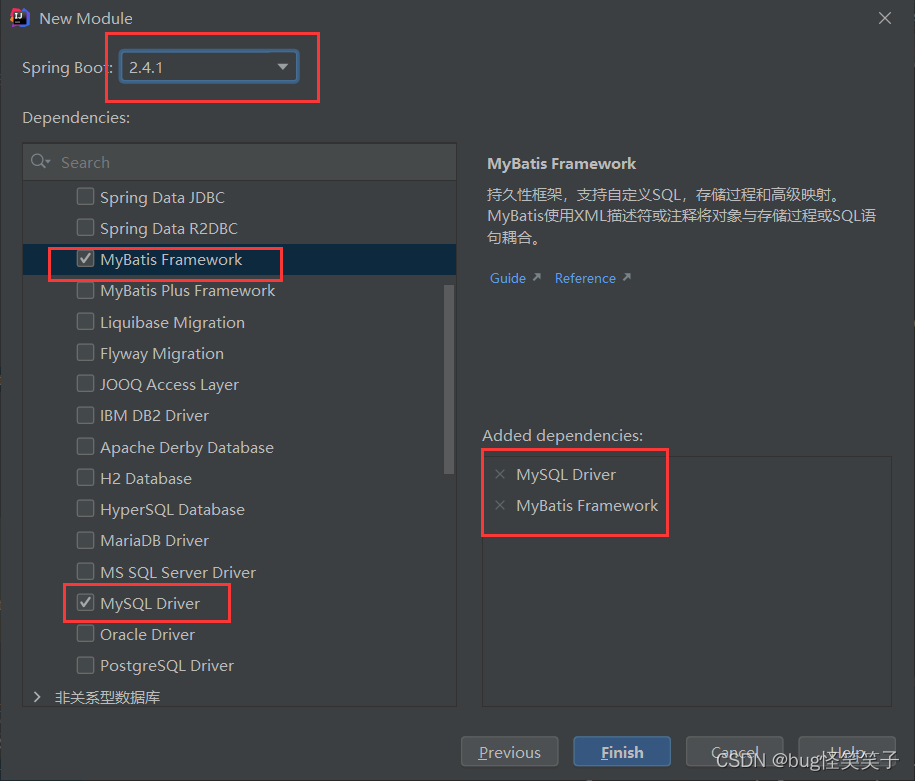The height and width of the screenshot is (781, 915).
Task: Click the Help button
Action: (847, 752)
